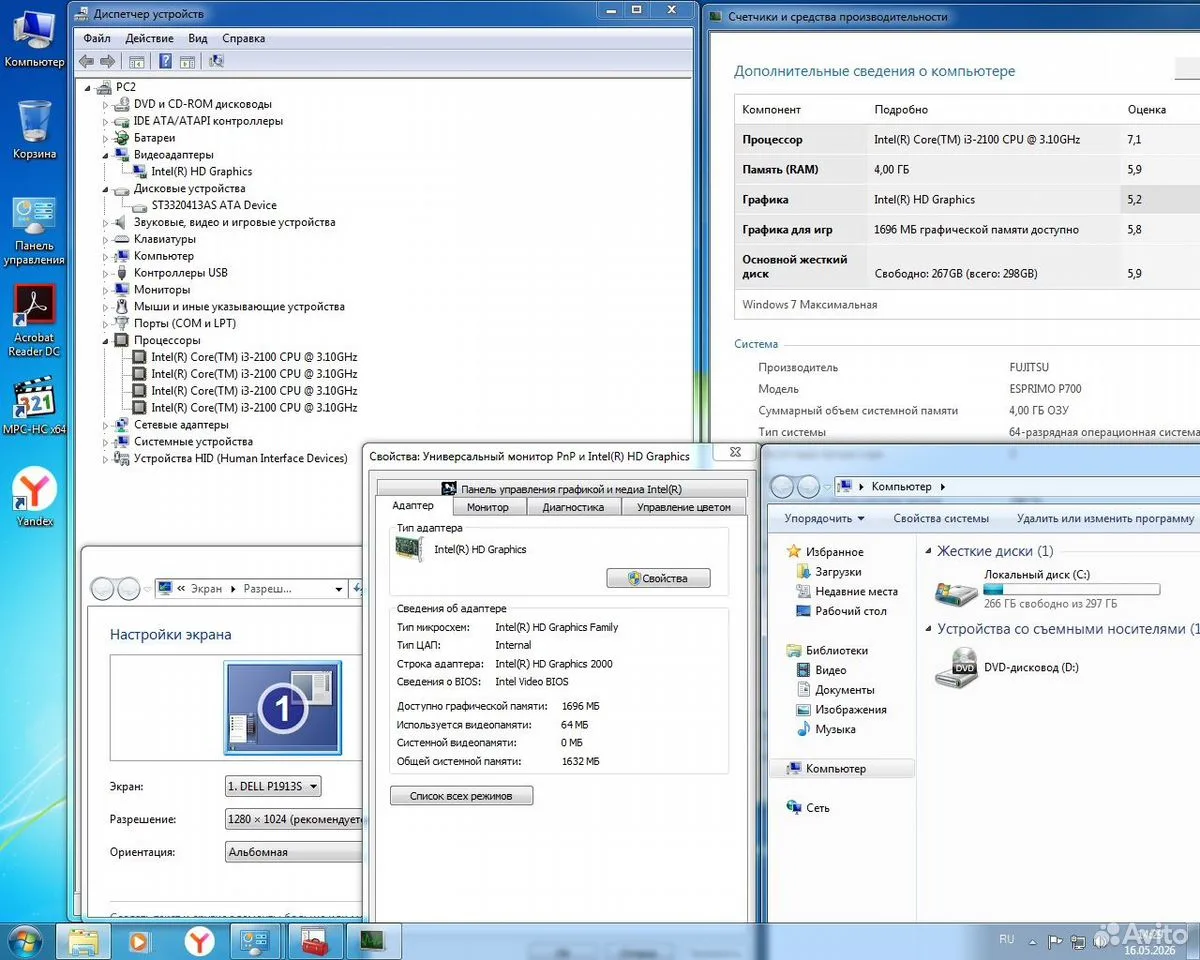Click the Windows Start orb
The width and height of the screenshot is (1200, 960).
(25, 941)
